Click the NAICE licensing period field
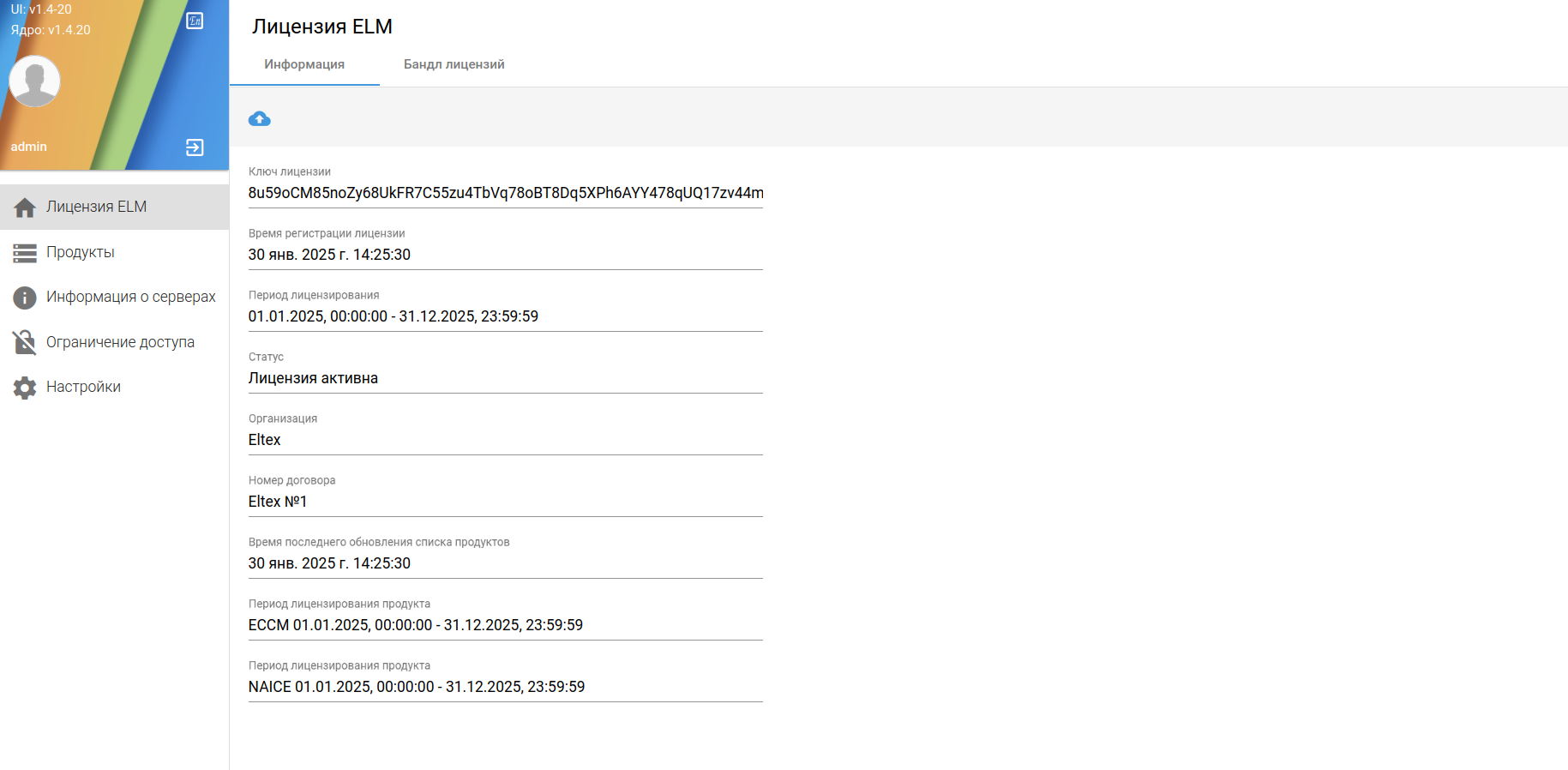1568x770 pixels. tap(506, 687)
